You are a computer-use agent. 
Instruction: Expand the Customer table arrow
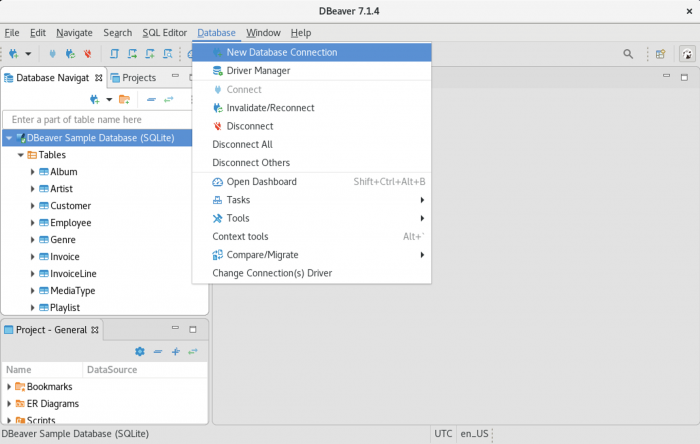(x=32, y=206)
